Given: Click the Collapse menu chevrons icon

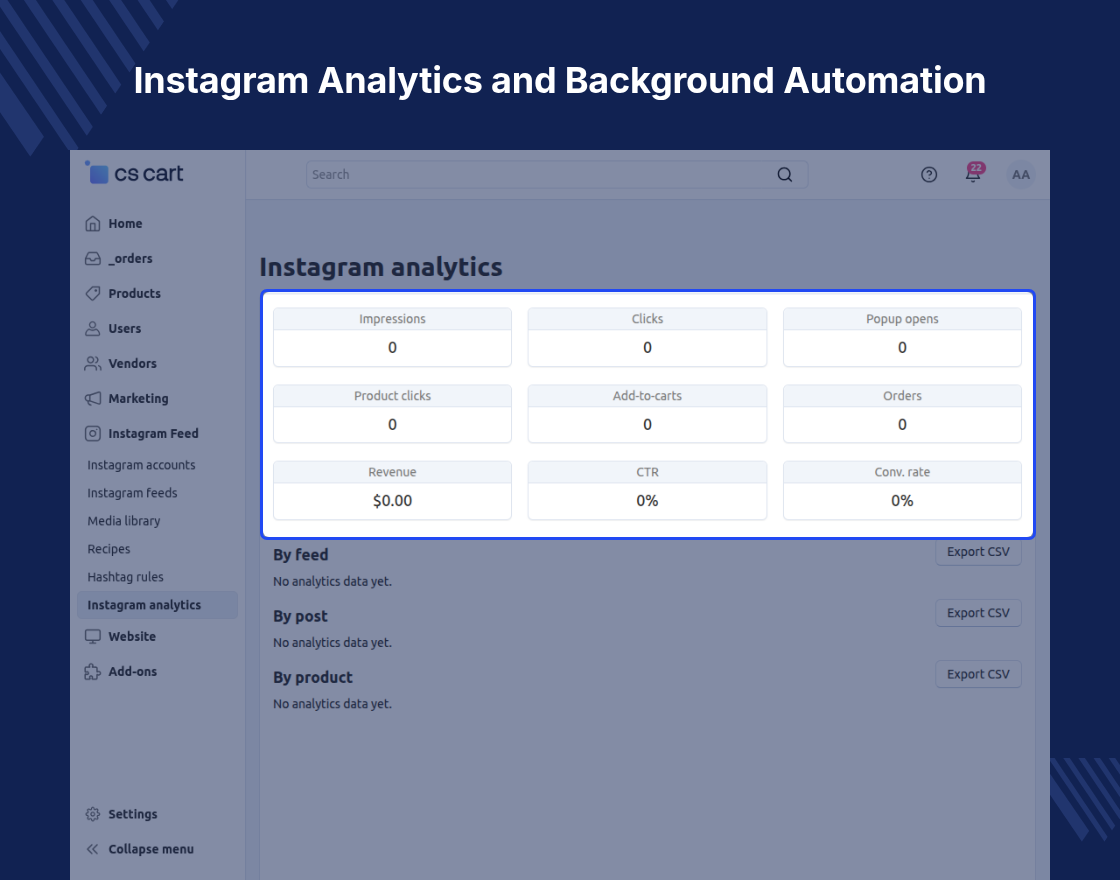Looking at the screenshot, I should pyautogui.click(x=93, y=849).
